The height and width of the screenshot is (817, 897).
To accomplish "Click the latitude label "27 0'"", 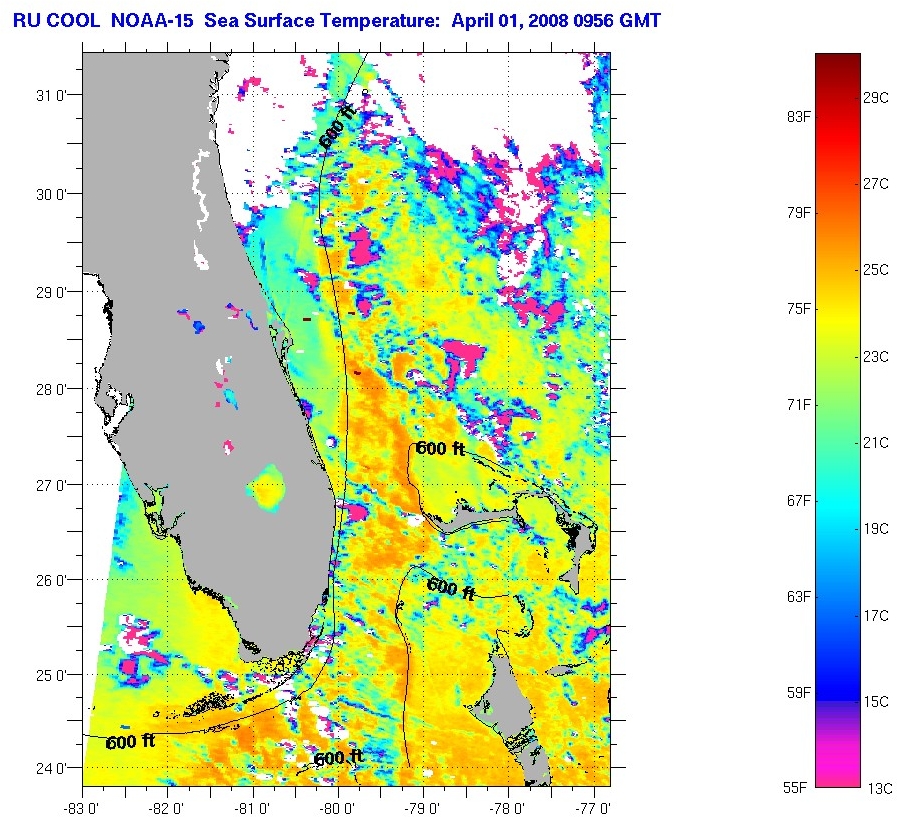I will (51, 485).
